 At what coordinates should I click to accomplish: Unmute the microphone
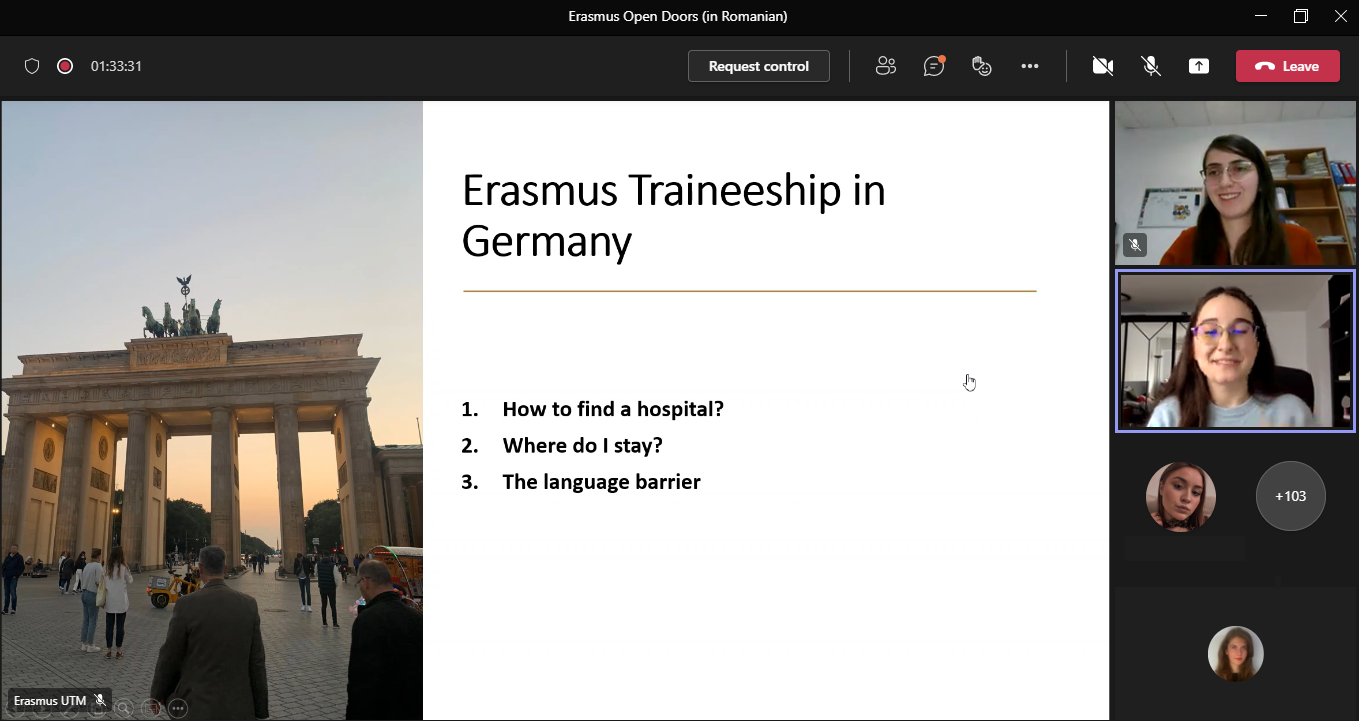pos(1151,66)
